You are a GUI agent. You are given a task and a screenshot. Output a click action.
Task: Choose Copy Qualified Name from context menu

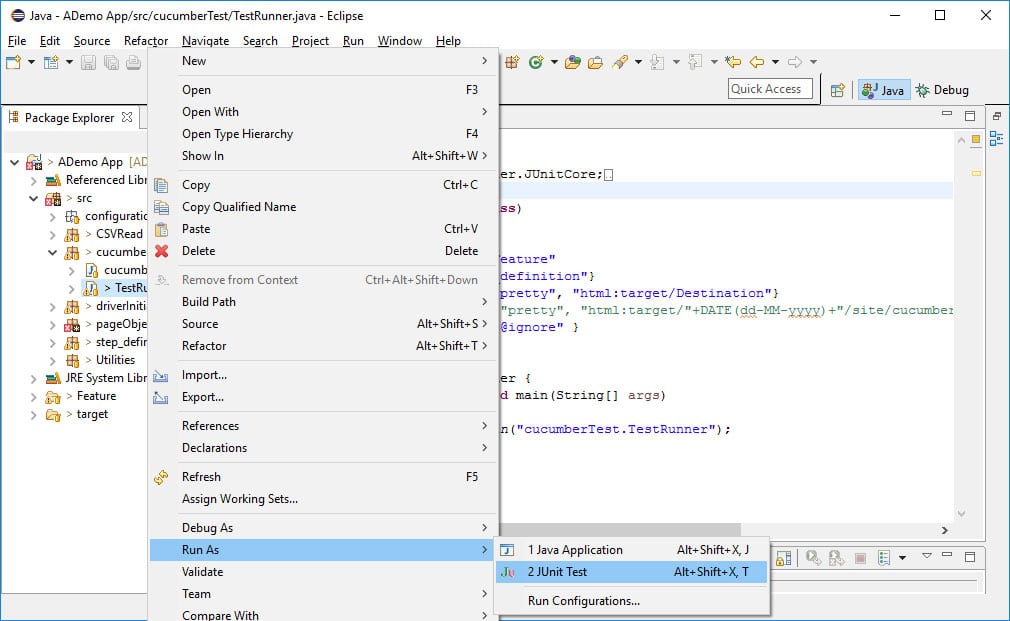coord(324,207)
